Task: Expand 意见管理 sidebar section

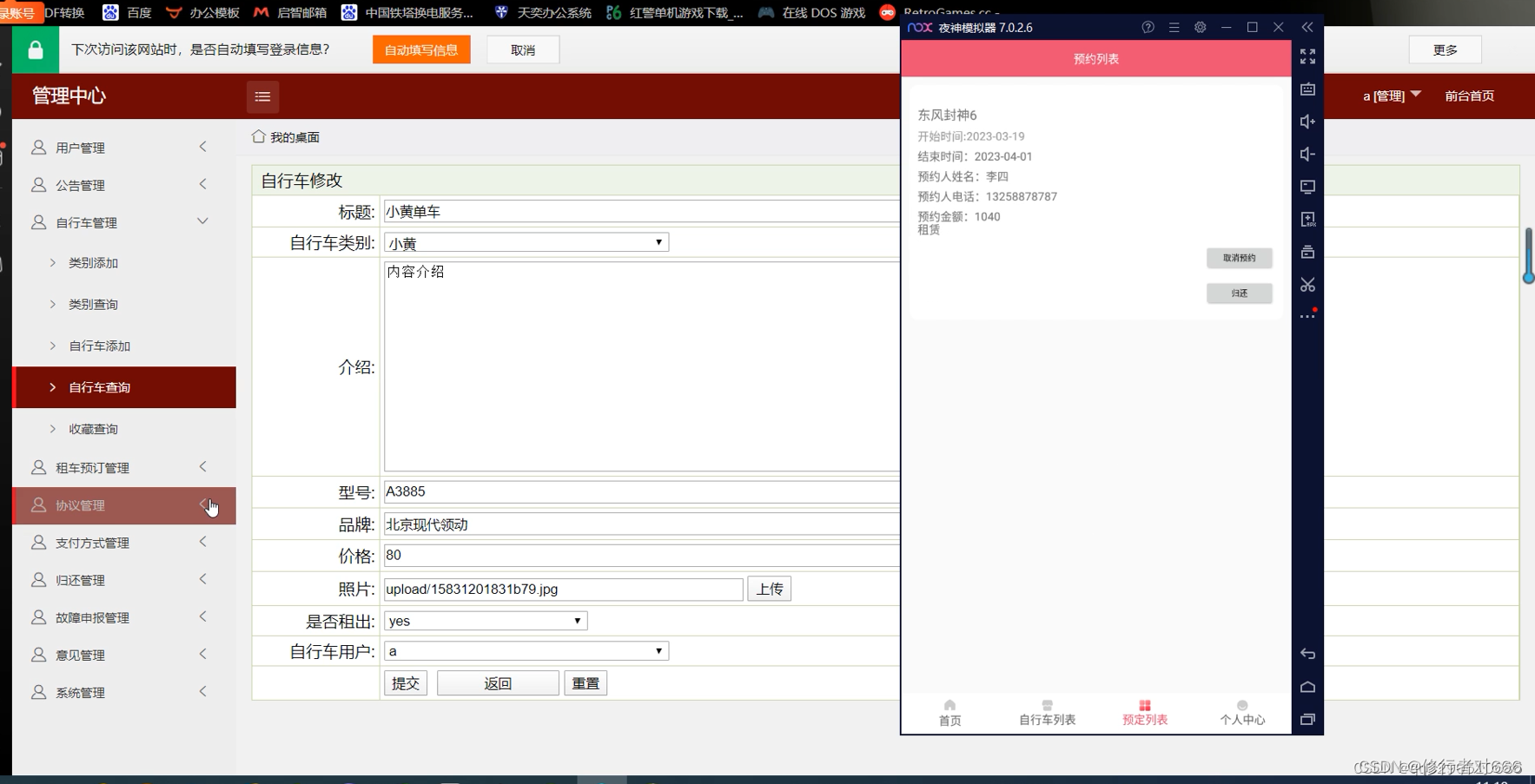Action: coord(124,655)
